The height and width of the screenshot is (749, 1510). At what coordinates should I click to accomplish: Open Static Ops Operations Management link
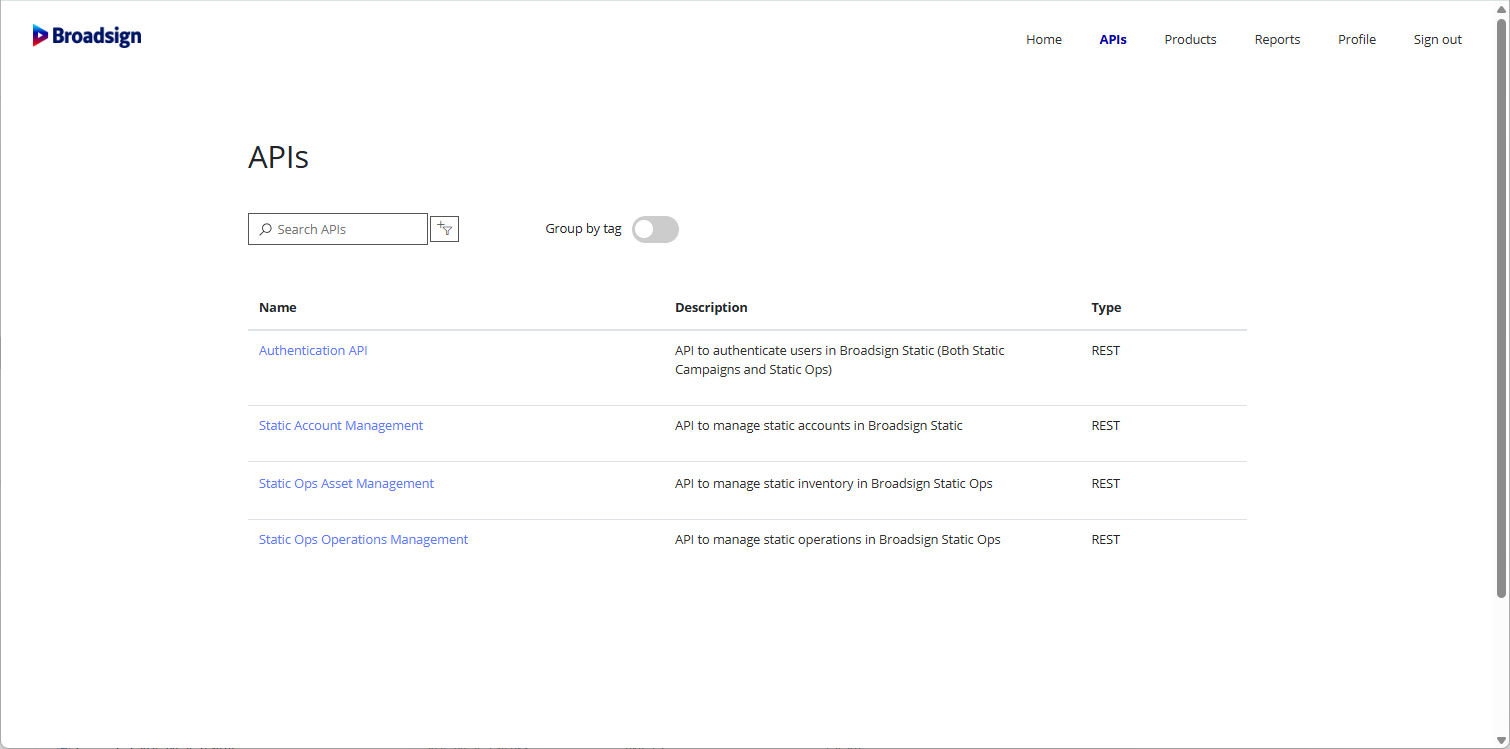coord(363,540)
